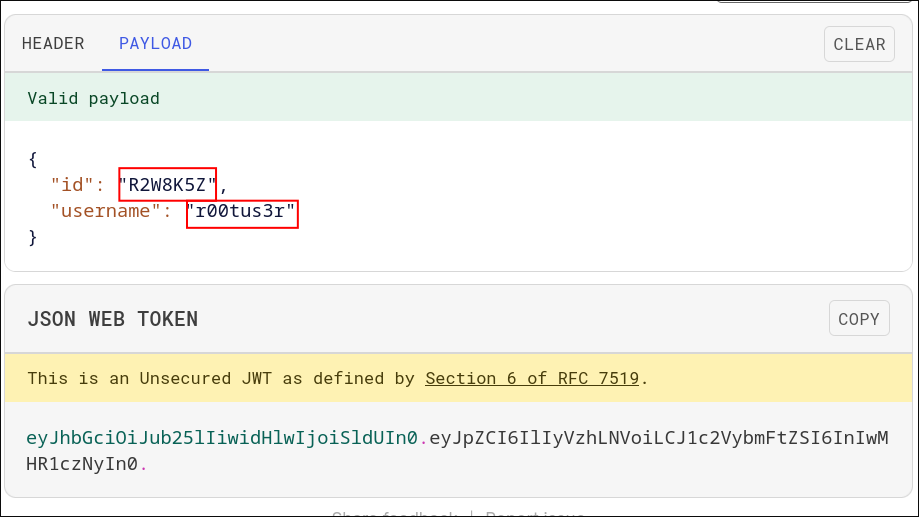Click the opening curly brace of payload
919x517 pixels.
tap(33, 158)
